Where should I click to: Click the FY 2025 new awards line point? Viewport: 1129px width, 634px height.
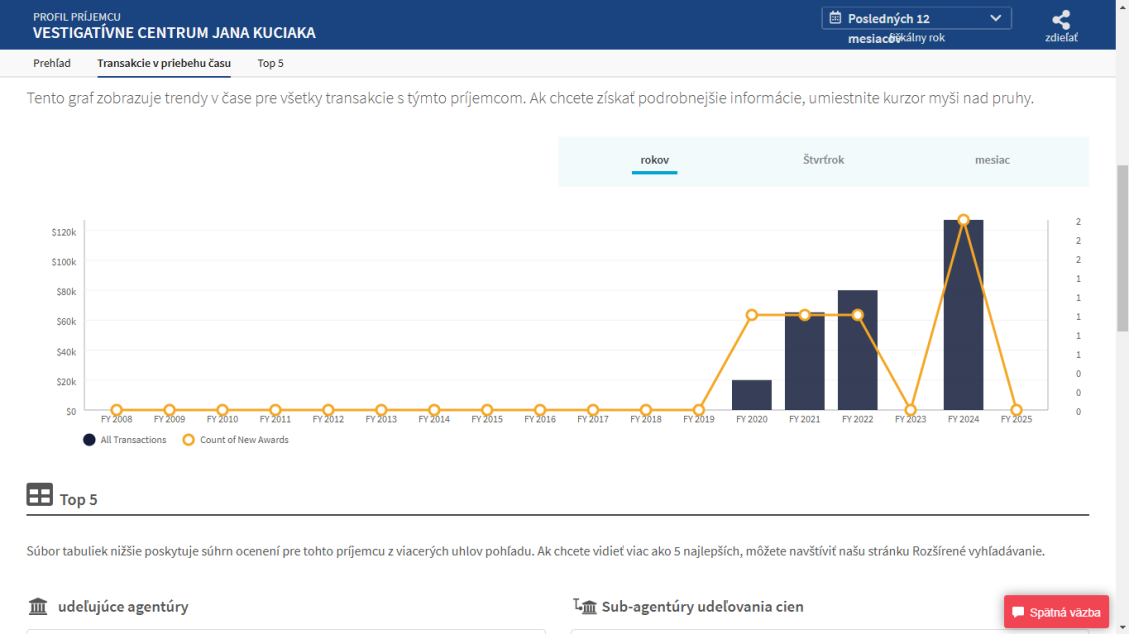pyautogui.click(x=1016, y=410)
